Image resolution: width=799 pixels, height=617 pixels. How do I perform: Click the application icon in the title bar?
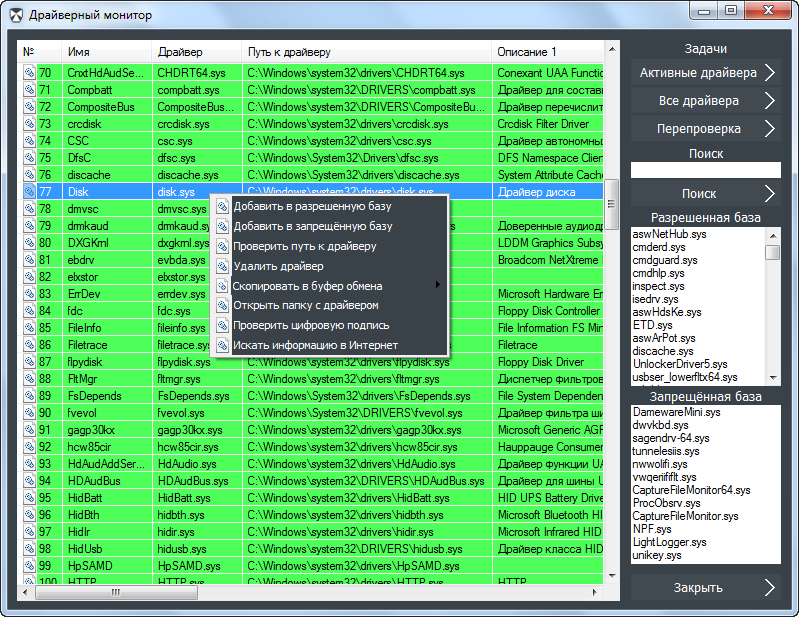[x=14, y=15]
